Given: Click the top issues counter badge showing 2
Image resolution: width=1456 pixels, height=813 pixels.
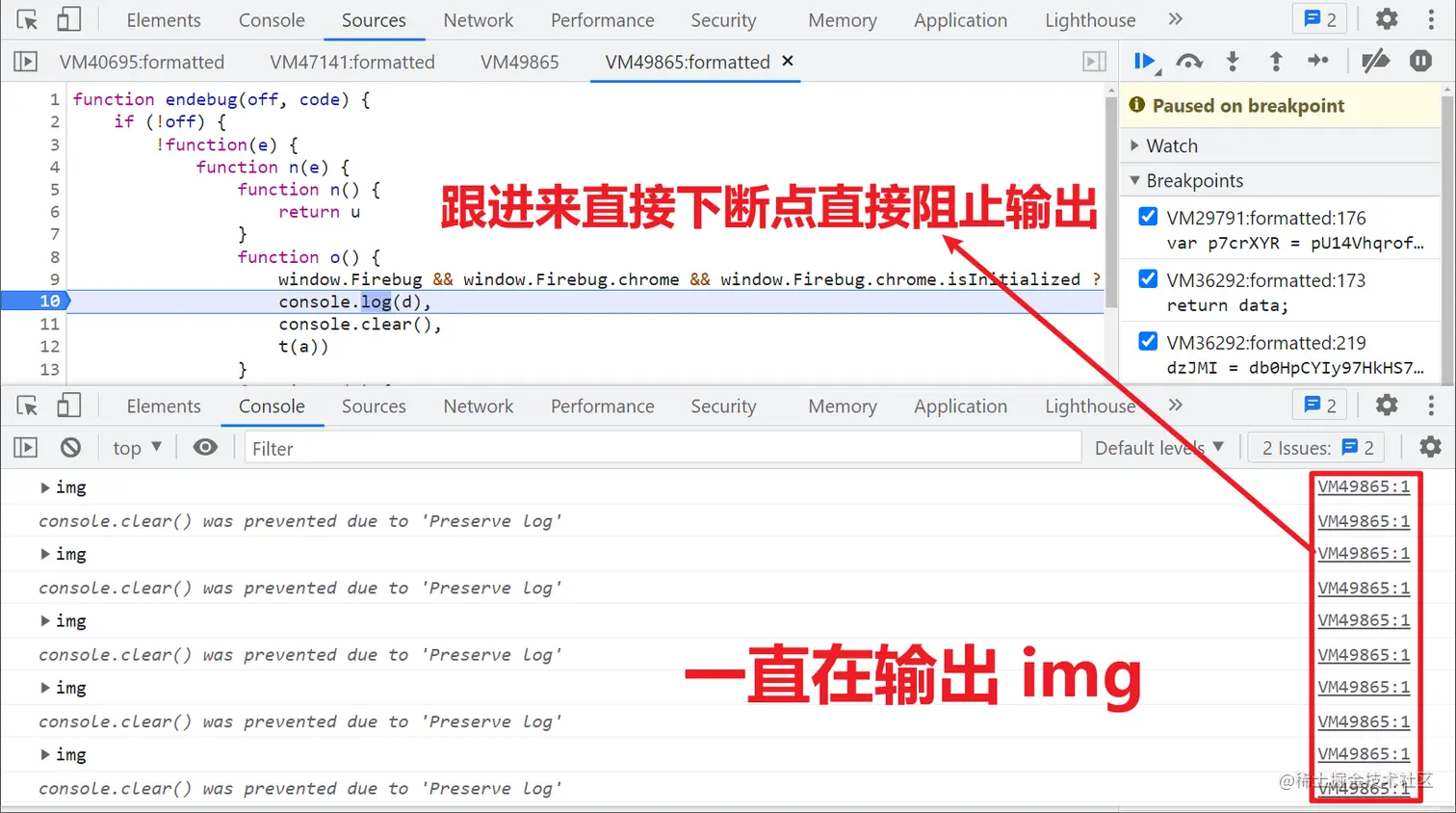Looking at the screenshot, I should [x=1320, y=19].
